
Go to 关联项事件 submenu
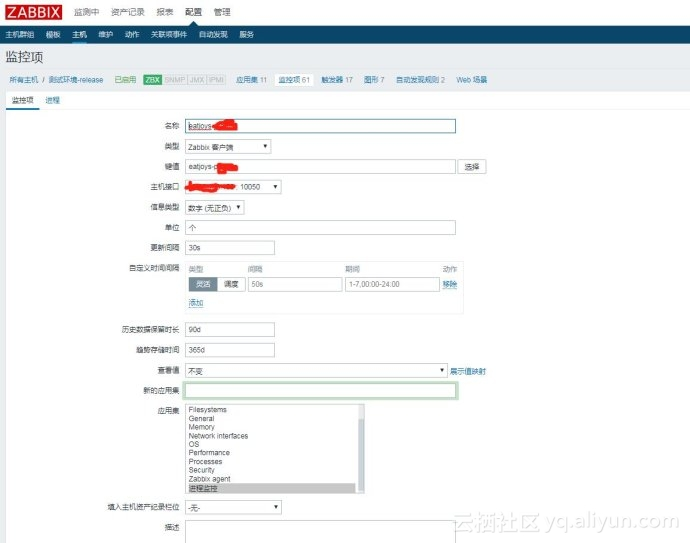(169, 34)
